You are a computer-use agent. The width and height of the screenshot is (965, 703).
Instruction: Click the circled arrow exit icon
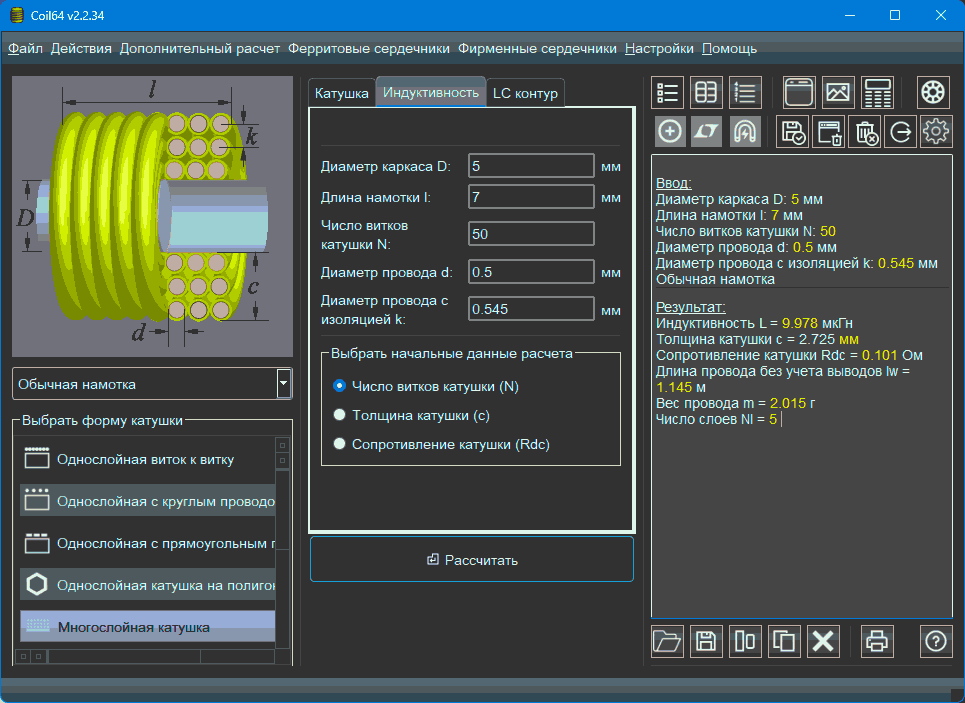click(x=900, y=132)
